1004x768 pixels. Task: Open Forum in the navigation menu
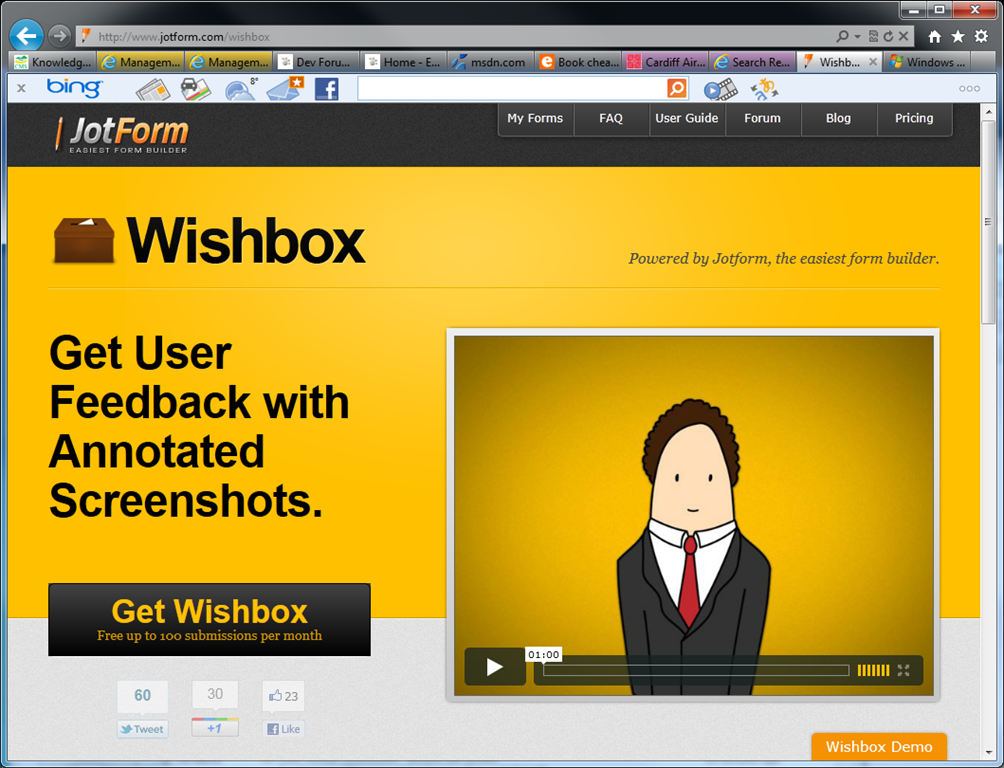click(x=763, y=118)
